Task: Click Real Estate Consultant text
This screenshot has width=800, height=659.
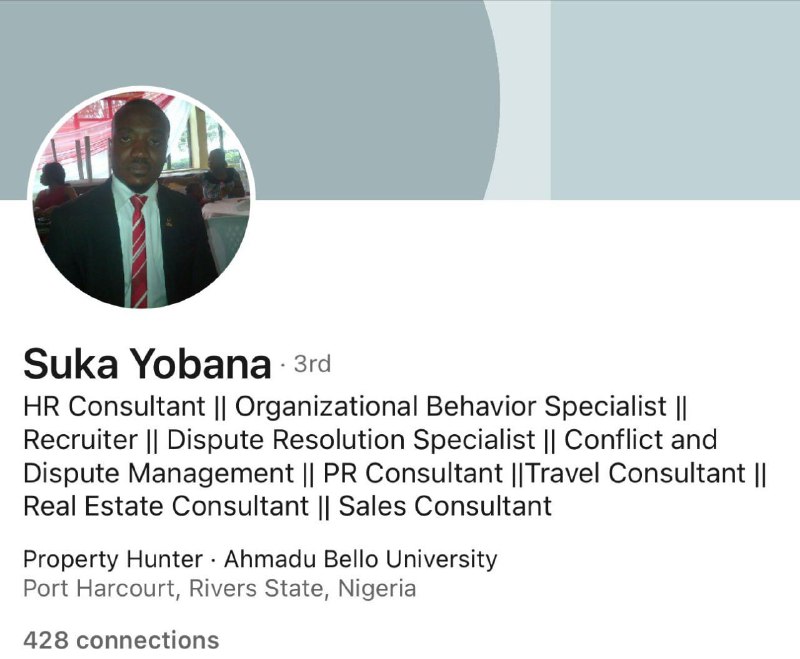Action: [x=166, y=506]
